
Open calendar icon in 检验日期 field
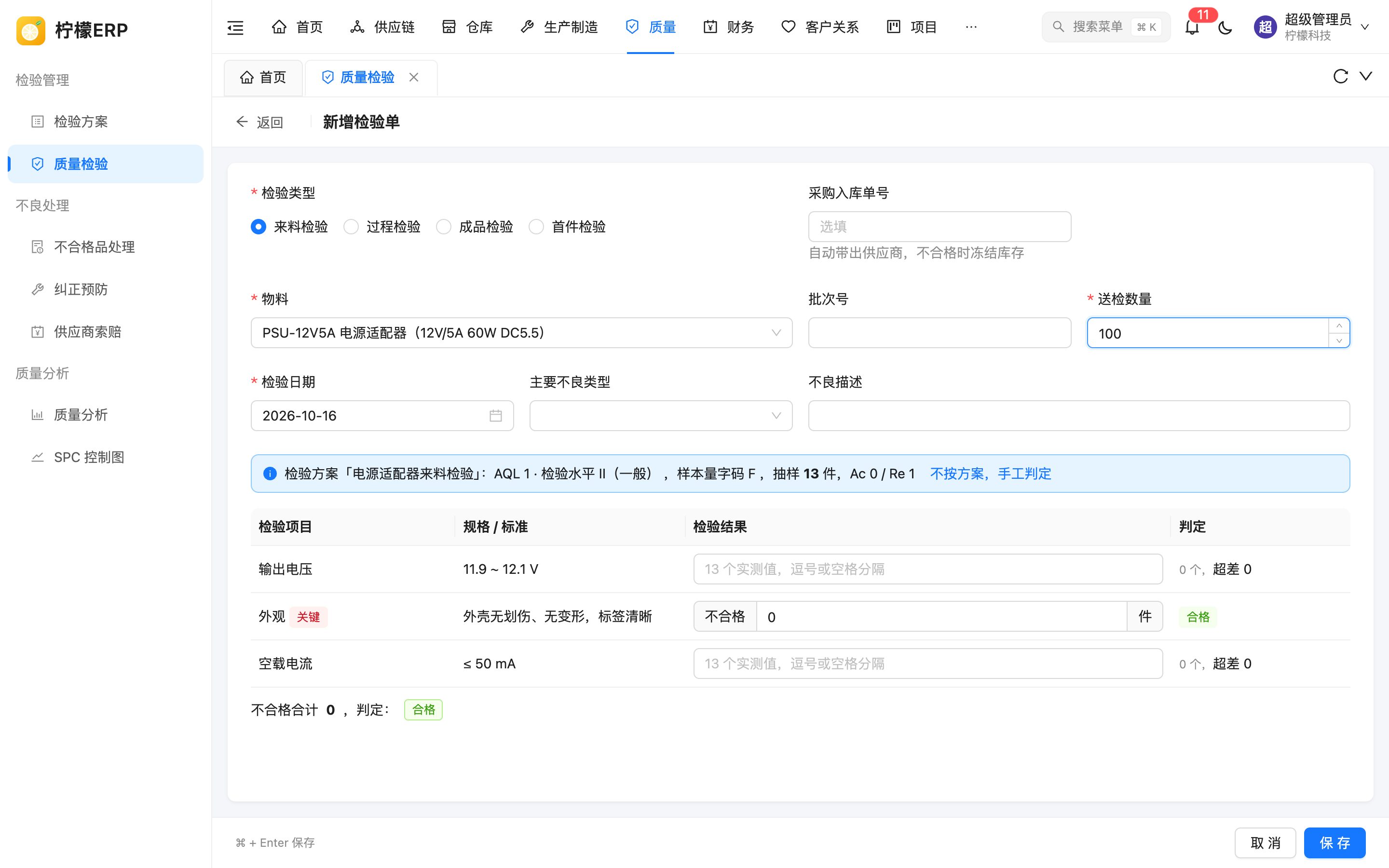495,416
